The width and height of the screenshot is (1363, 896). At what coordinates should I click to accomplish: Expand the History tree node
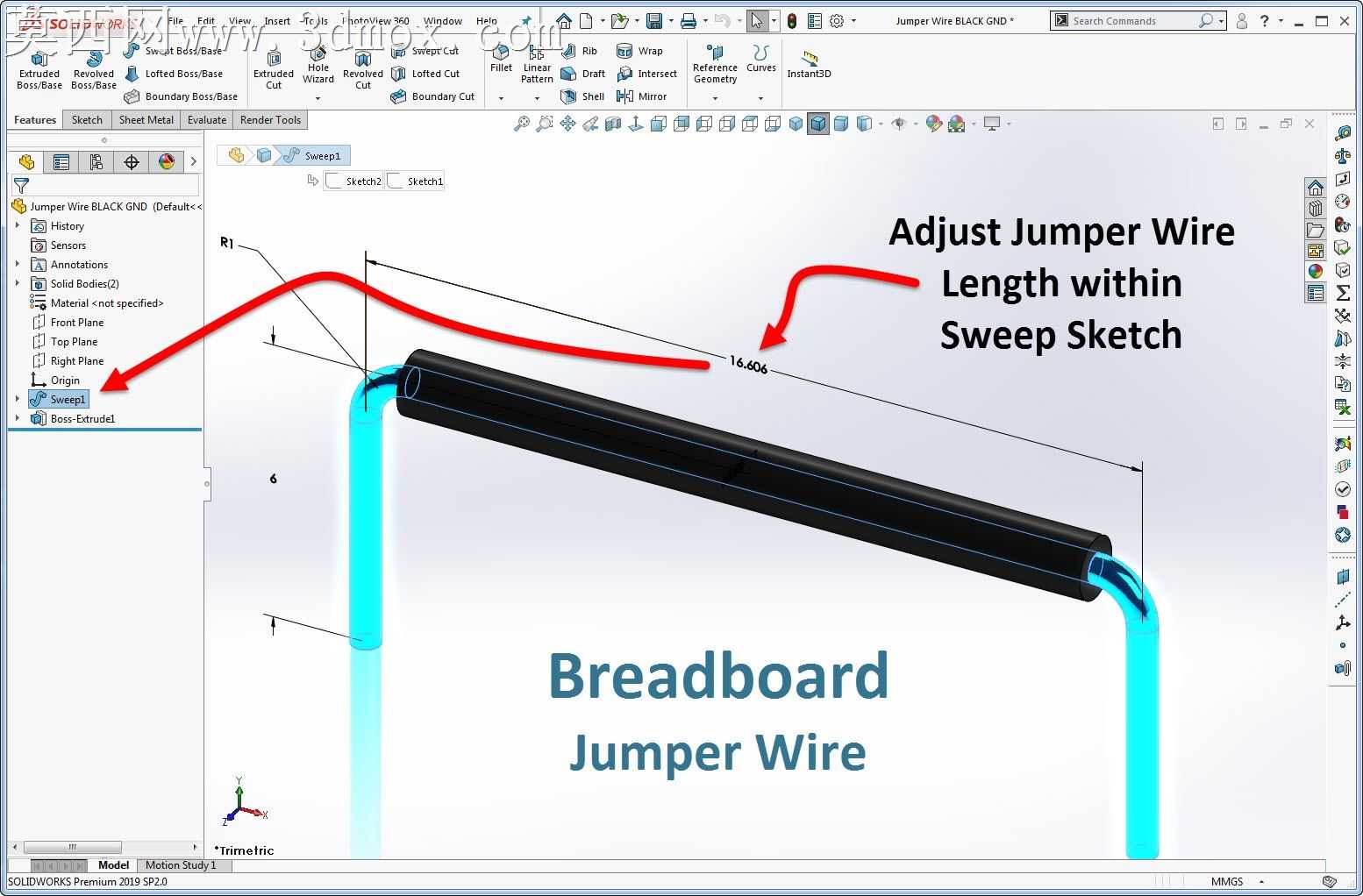[x=18, y=226]
